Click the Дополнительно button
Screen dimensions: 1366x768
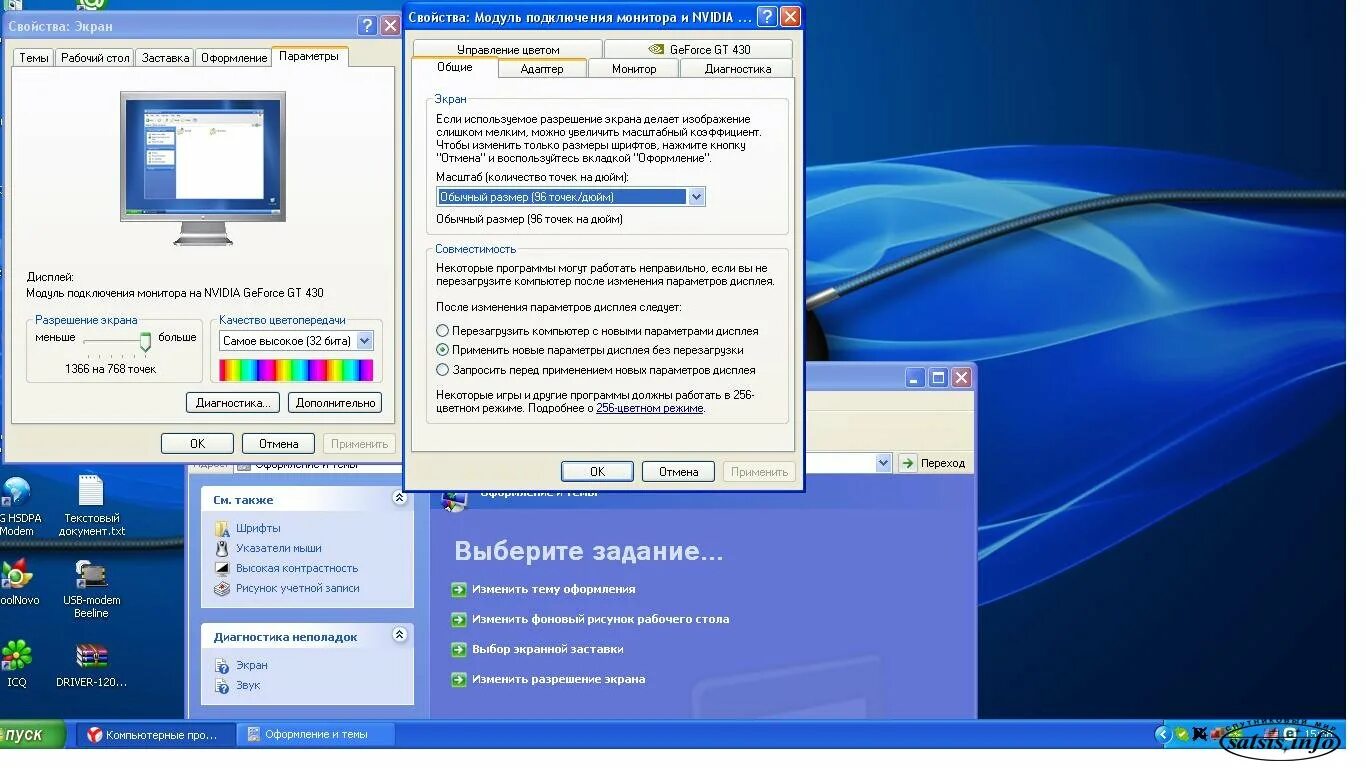(x=335, y=403)
